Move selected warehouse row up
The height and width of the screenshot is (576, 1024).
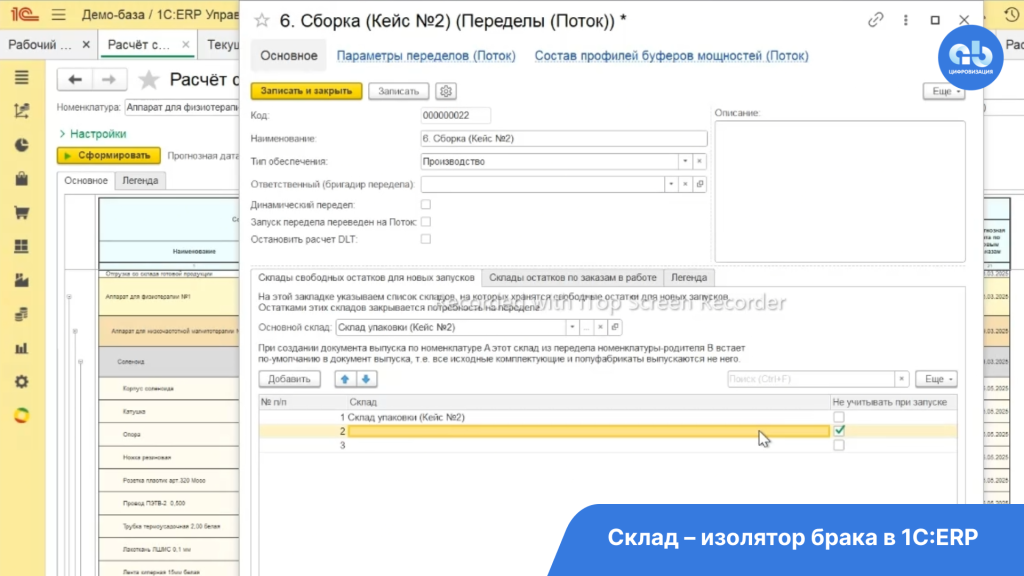coord(345,379)
